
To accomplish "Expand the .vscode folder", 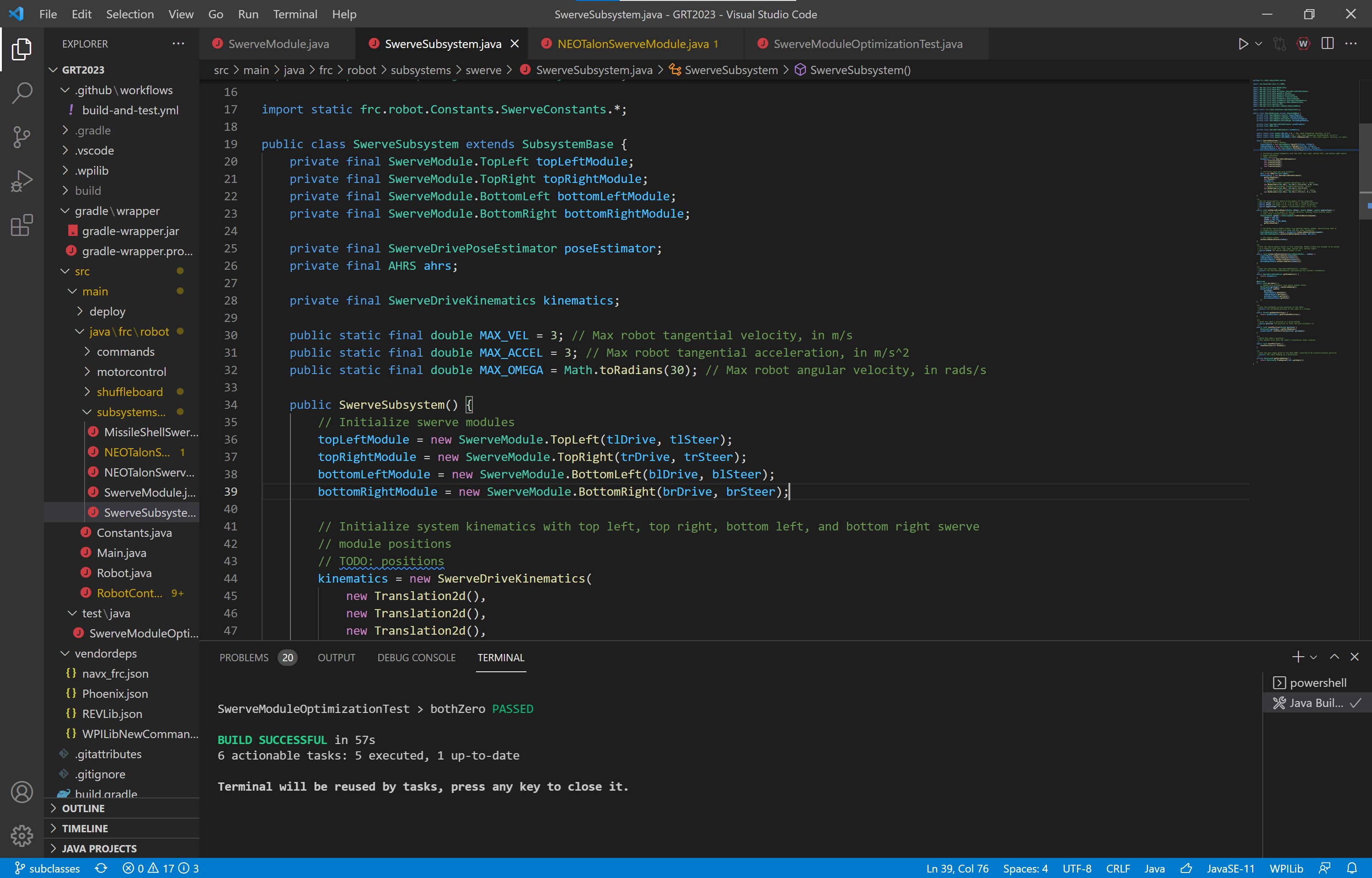I will pos(122,150).
